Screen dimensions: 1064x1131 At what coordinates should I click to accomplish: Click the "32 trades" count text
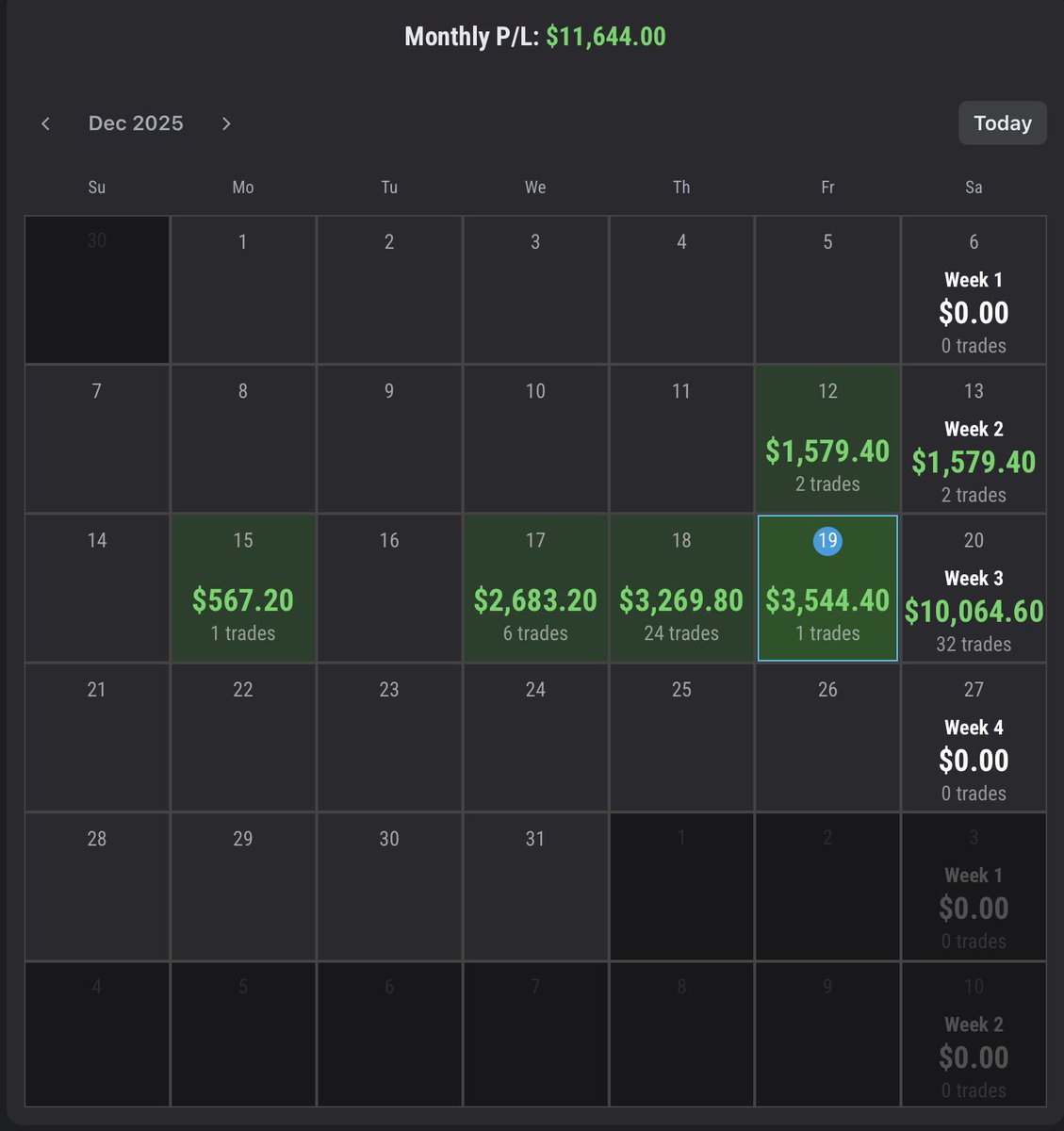[x=974, y=645]
